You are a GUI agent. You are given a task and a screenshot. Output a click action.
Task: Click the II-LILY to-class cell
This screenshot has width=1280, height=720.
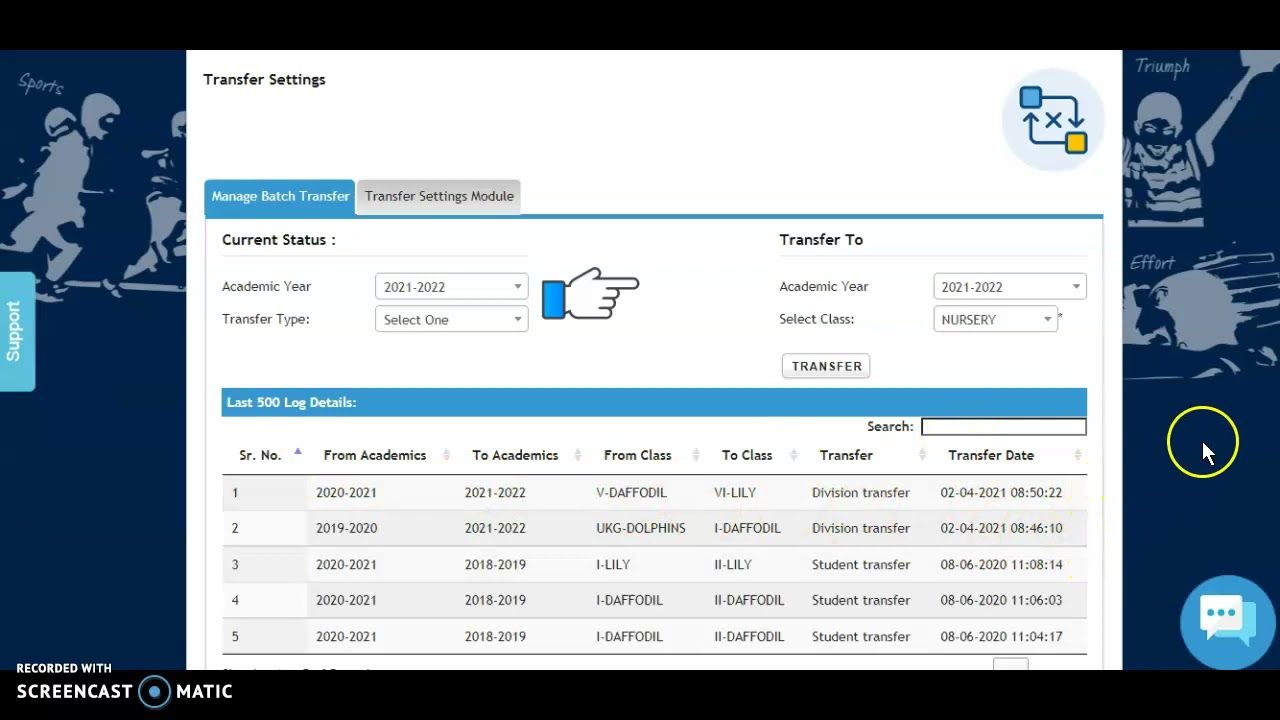(733, 565)
